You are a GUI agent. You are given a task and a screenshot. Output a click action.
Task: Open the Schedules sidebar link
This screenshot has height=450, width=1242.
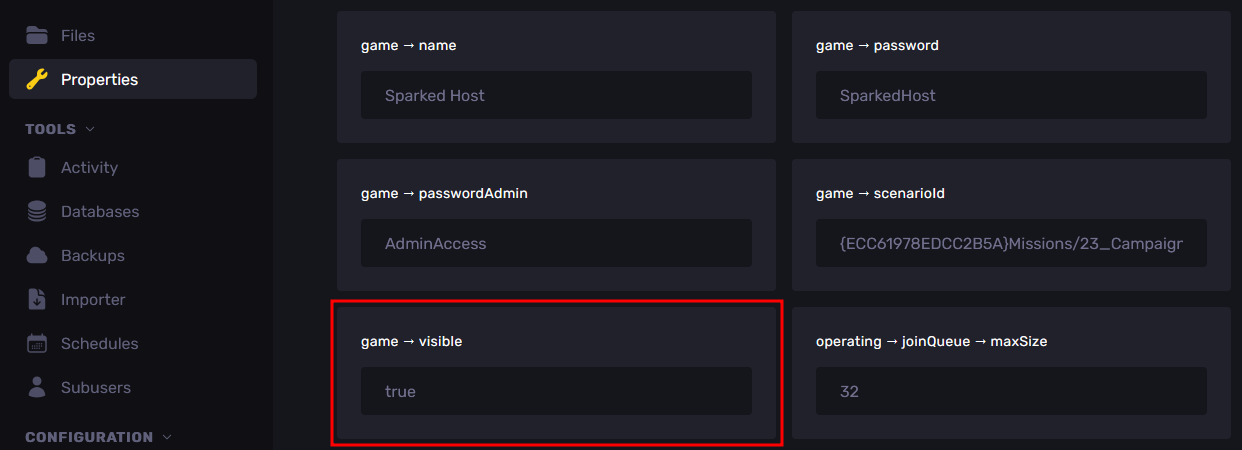pos(99,343)
